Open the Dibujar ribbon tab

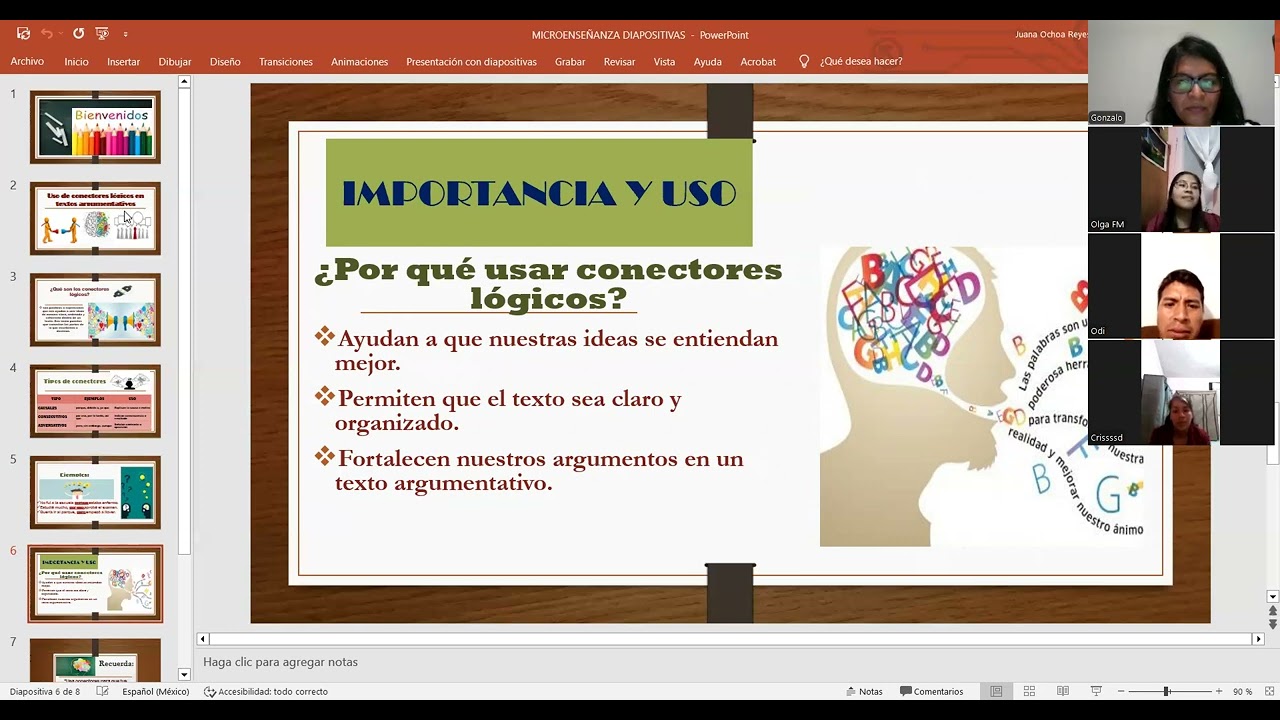[174, 61]
